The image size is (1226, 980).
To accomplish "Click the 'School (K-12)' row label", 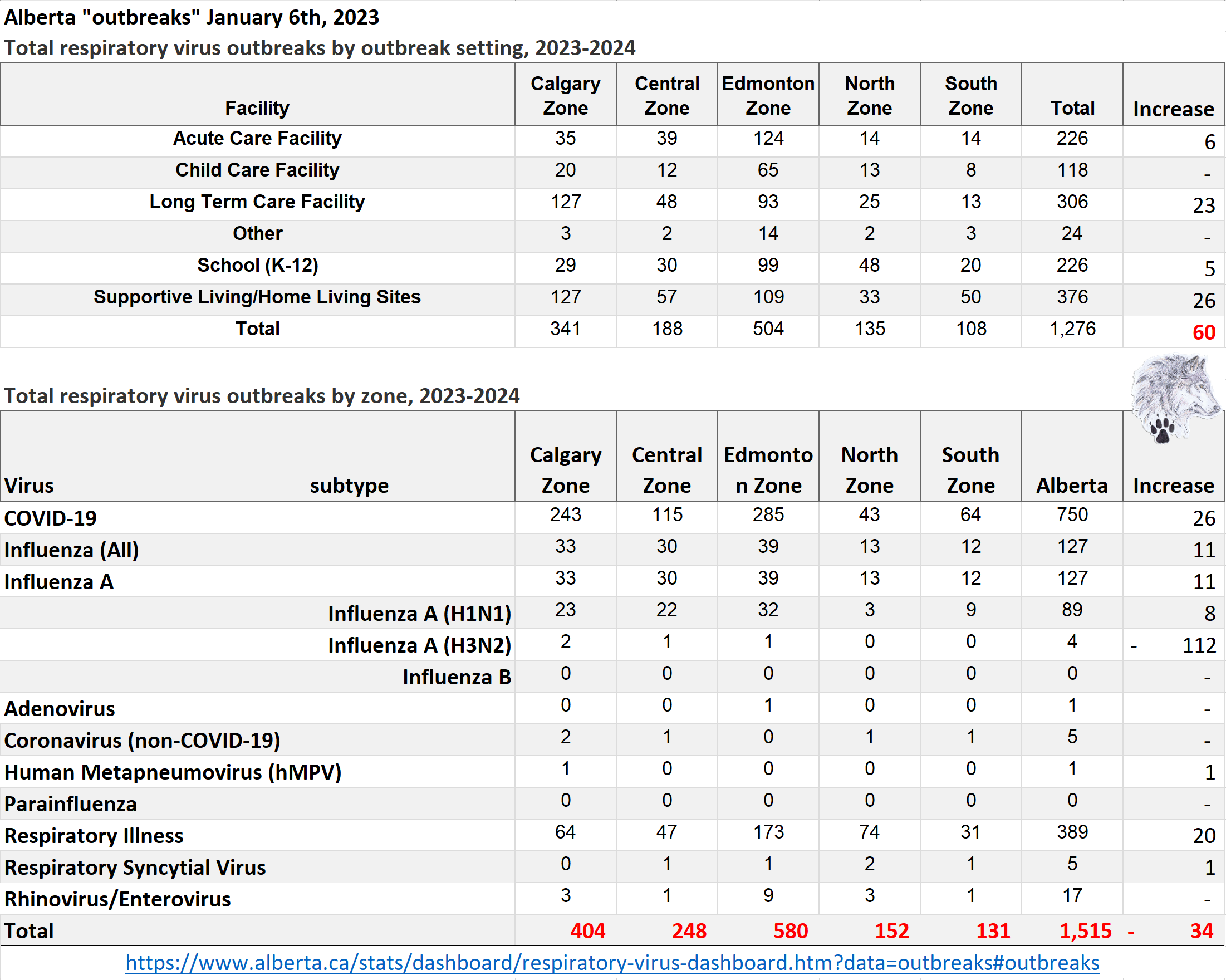I will pos(257,266).
